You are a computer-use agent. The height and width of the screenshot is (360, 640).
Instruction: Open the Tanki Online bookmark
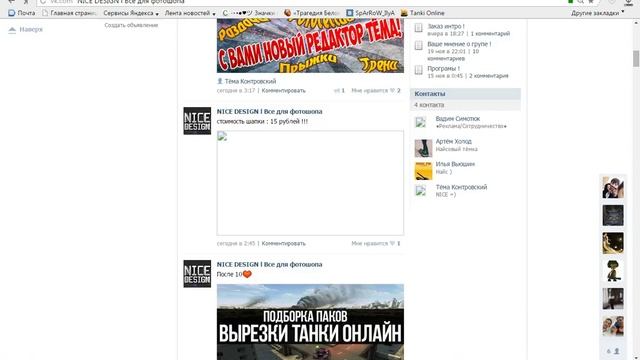(423, 13)
